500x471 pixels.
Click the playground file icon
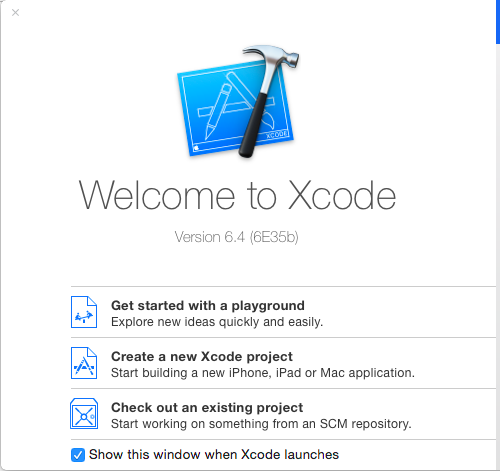pos(84,312)
